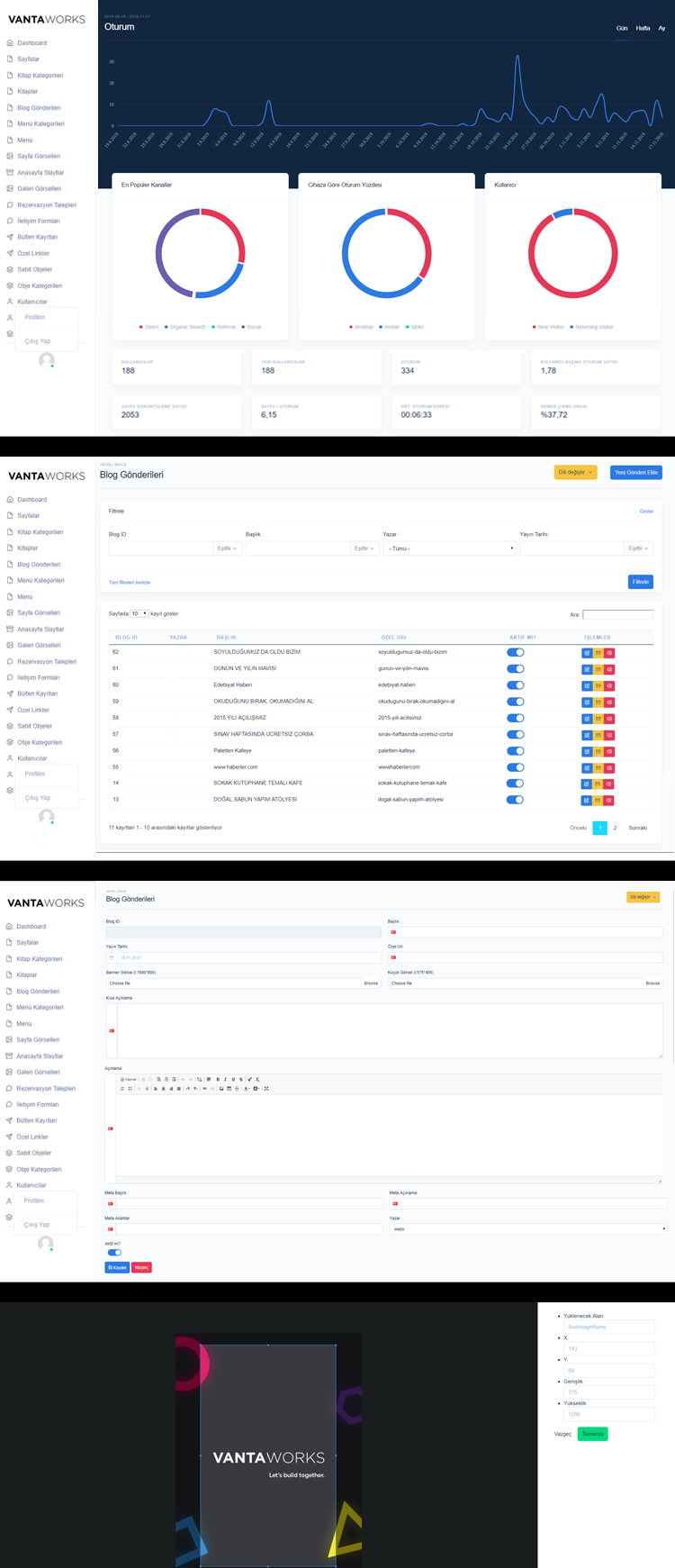
Task: Open the Sayfada records-per-page dropdown
Action: [x=139, y=613]
